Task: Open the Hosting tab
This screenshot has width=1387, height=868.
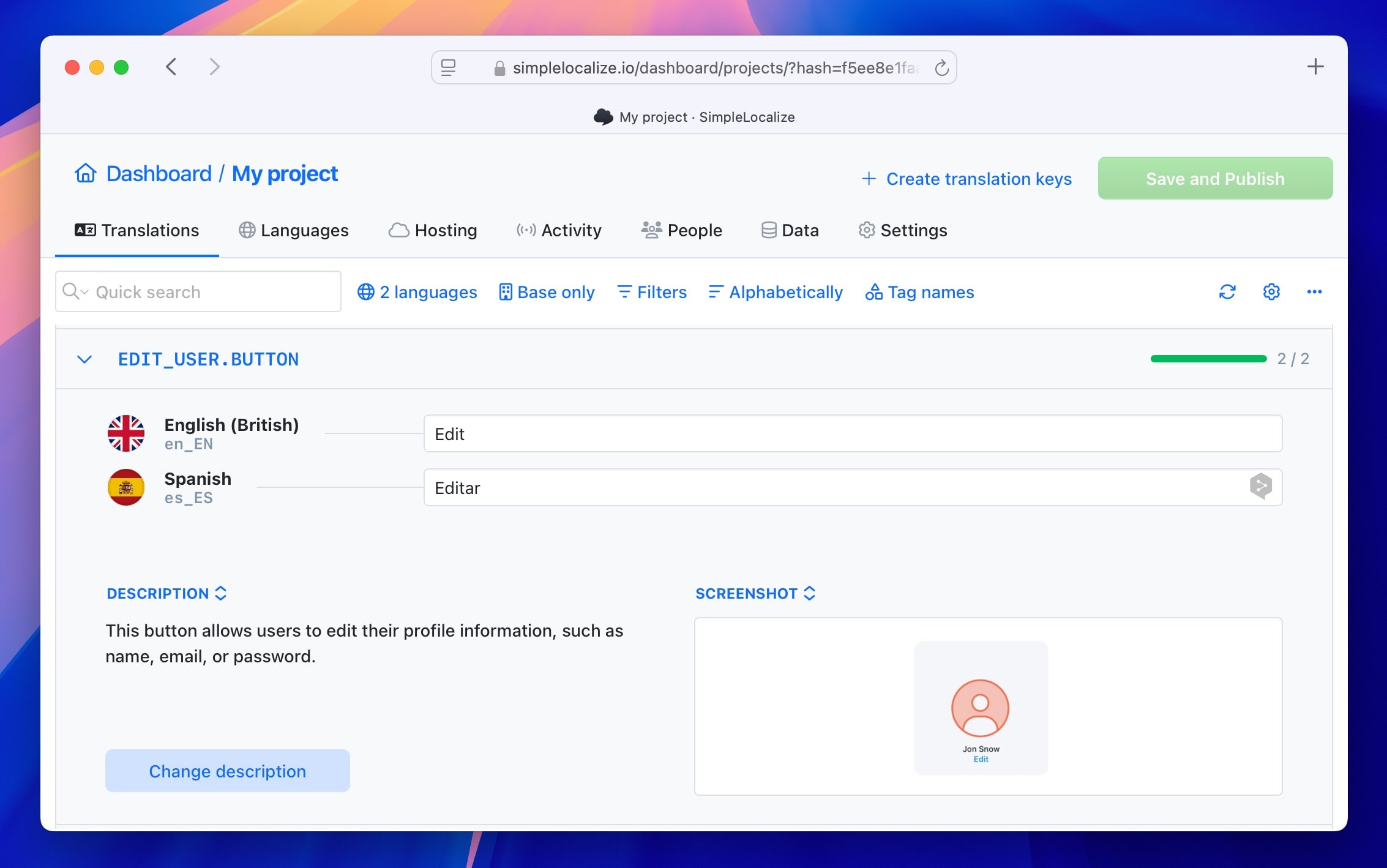Action: pos(433,230)
